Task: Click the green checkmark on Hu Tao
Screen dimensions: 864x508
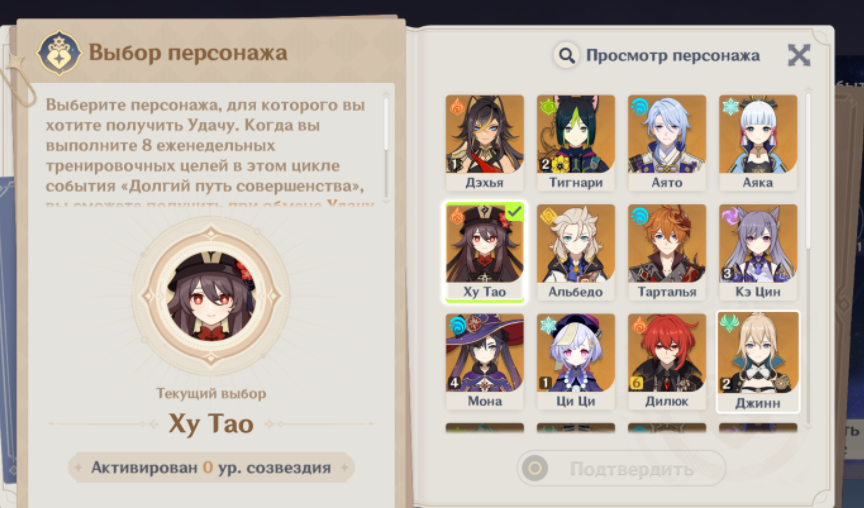Action: coord(515,212)
